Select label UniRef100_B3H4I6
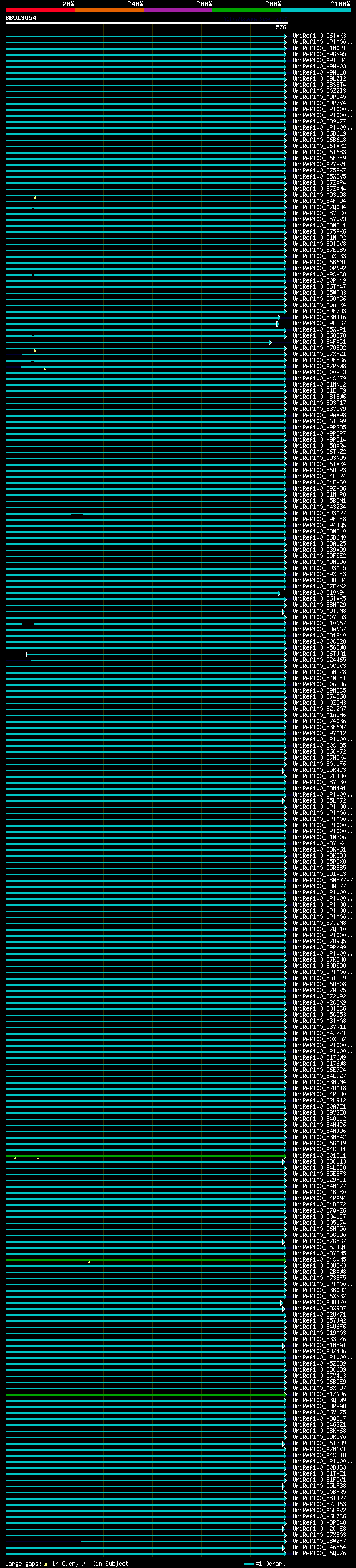The image size is (356, 1568). (x=319, y=318)
